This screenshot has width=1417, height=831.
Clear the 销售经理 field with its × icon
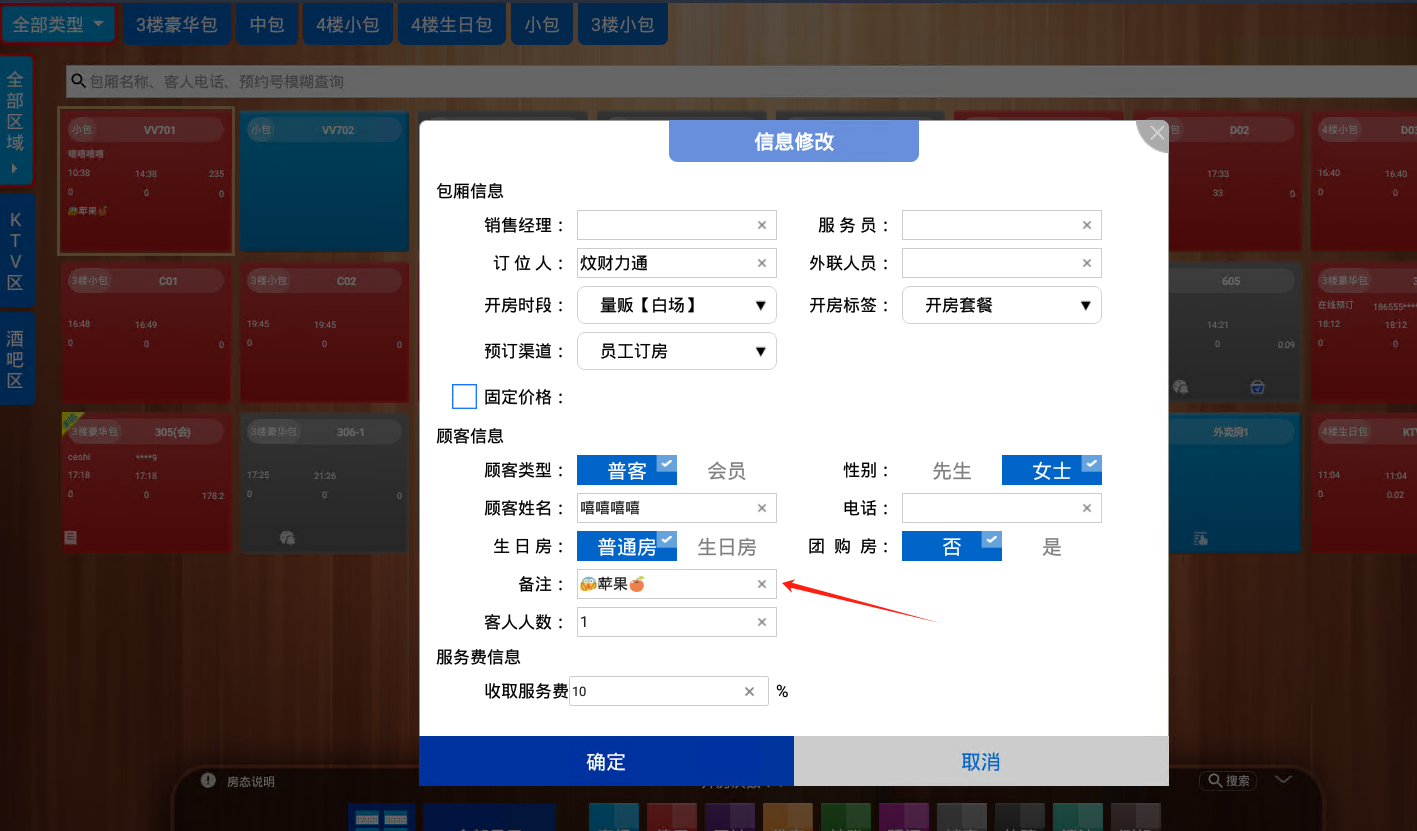[761, 225]
